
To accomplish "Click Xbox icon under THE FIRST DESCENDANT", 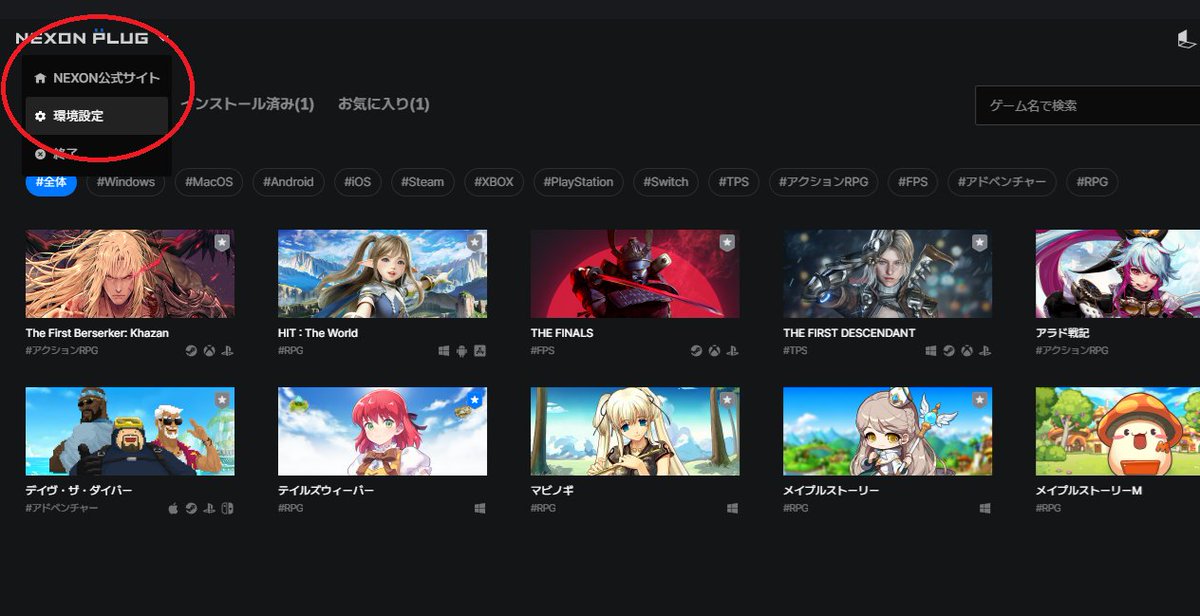I will coord(967,351).
